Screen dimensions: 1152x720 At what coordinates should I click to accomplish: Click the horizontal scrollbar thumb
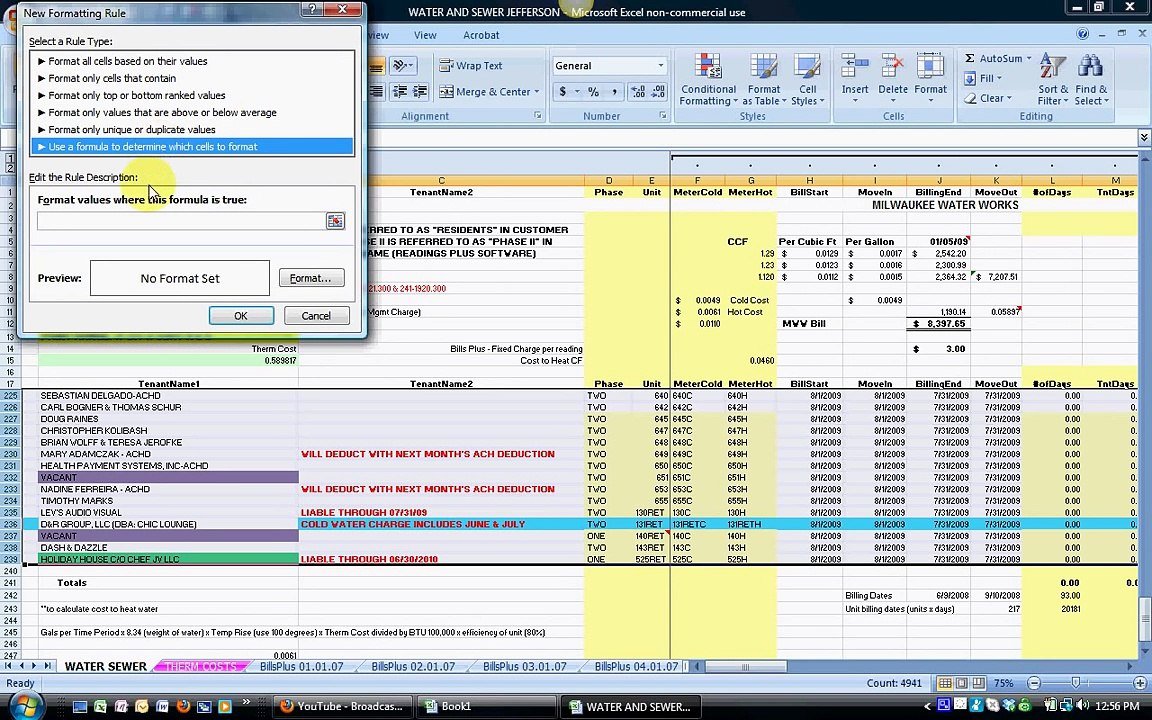click(x=745, y=666)
